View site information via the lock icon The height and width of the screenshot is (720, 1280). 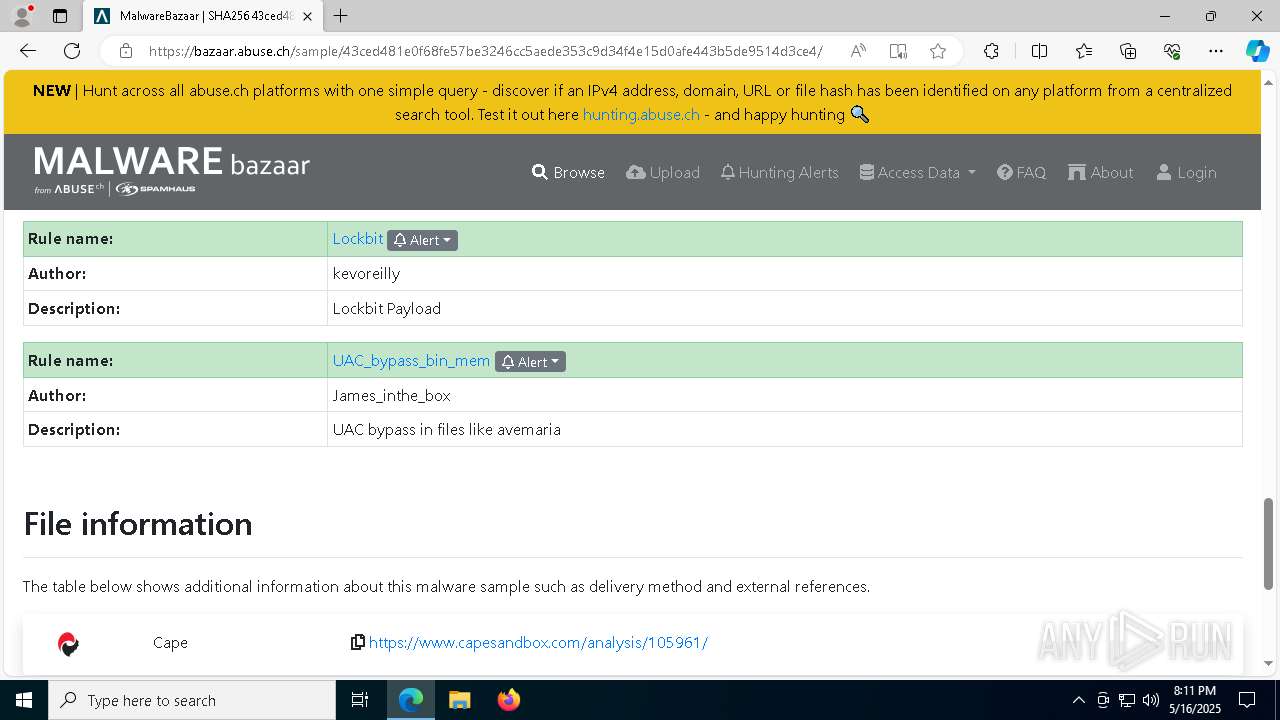tap(126, 51)
